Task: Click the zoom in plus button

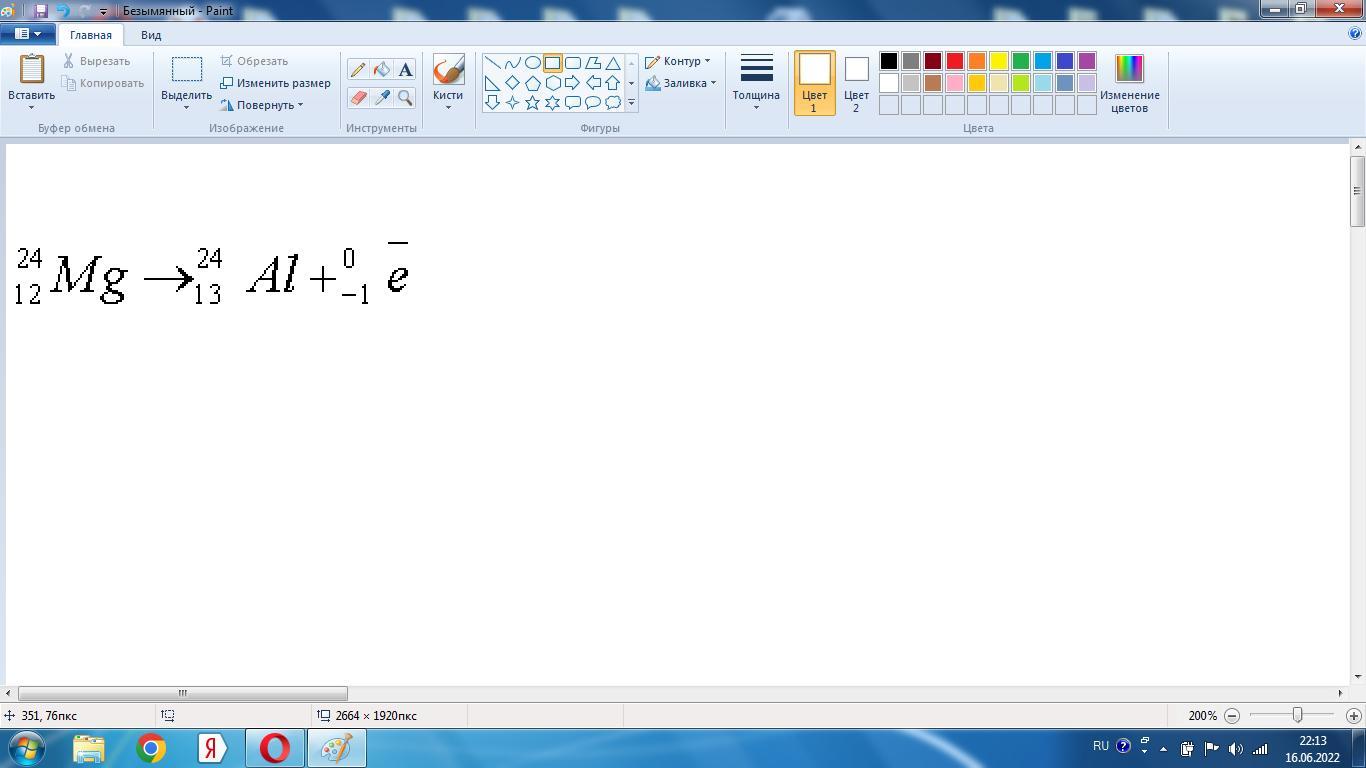Action: tap(1354, 716)
